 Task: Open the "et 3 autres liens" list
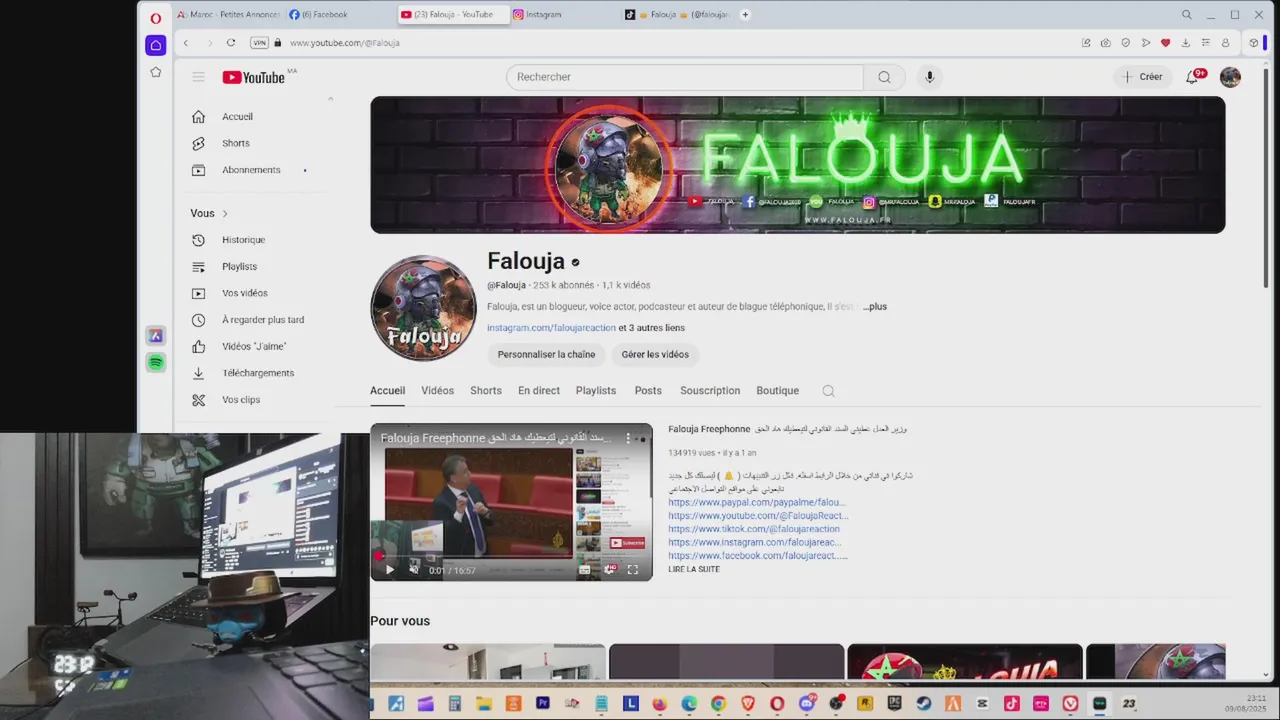652,328
